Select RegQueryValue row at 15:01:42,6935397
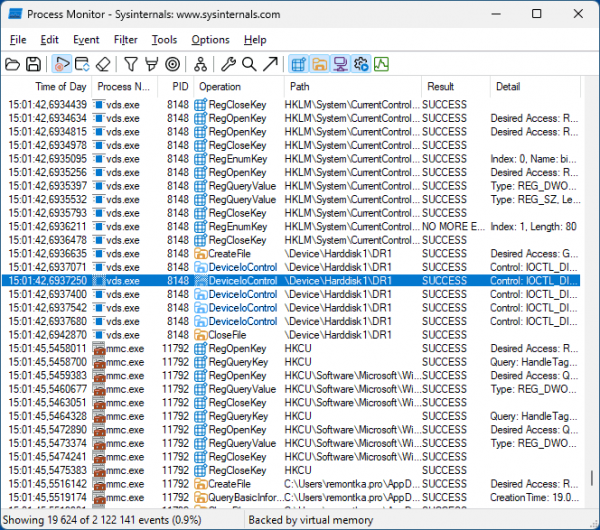The width and height of the screenshot is (600, 530). [291, 186]
